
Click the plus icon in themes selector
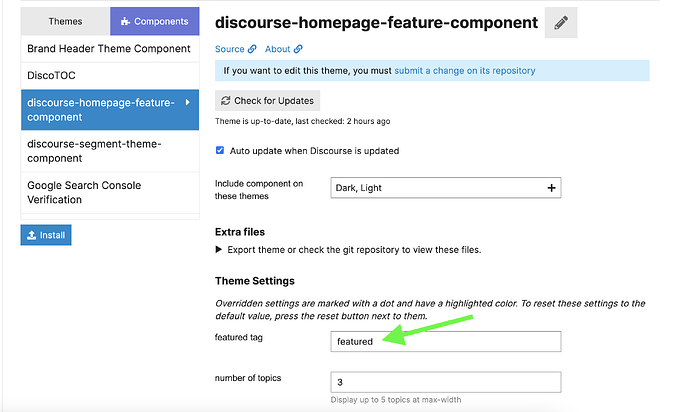[551, 188]
